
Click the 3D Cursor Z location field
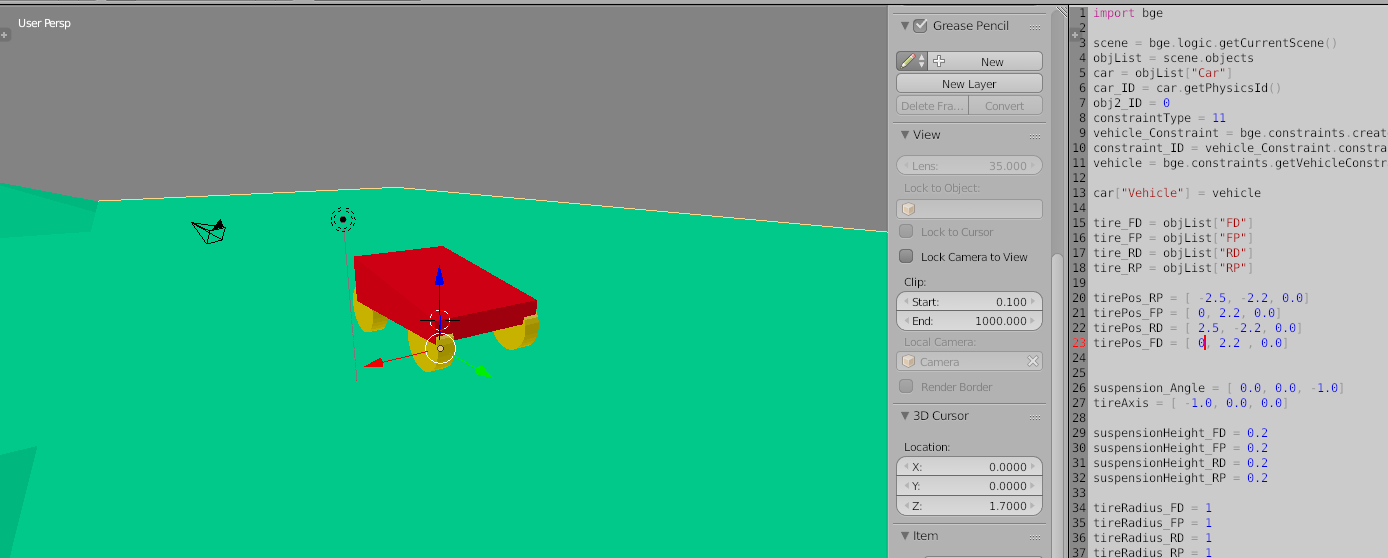(969, 506)
